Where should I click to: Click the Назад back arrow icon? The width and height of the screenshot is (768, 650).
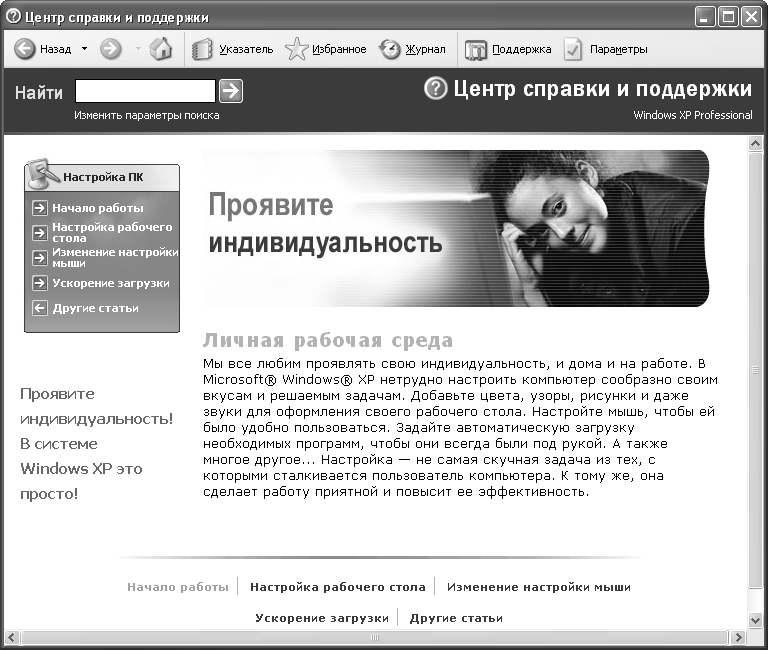click(25, 49)
